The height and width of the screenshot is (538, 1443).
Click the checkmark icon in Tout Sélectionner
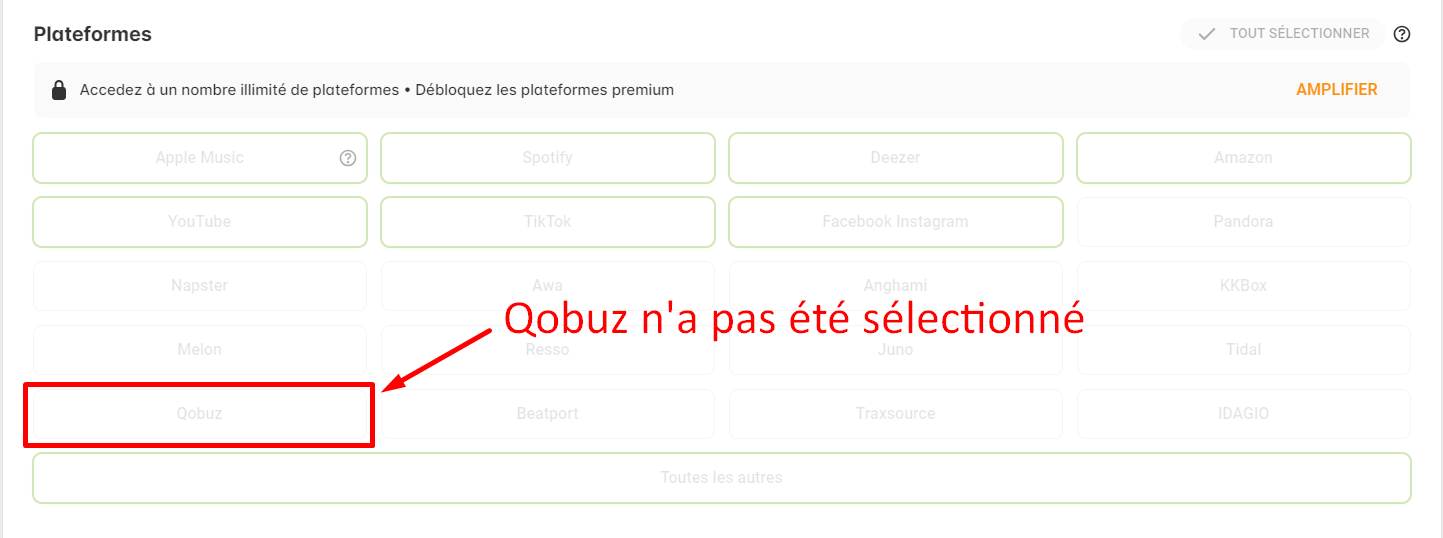[x=1207, y=34]
